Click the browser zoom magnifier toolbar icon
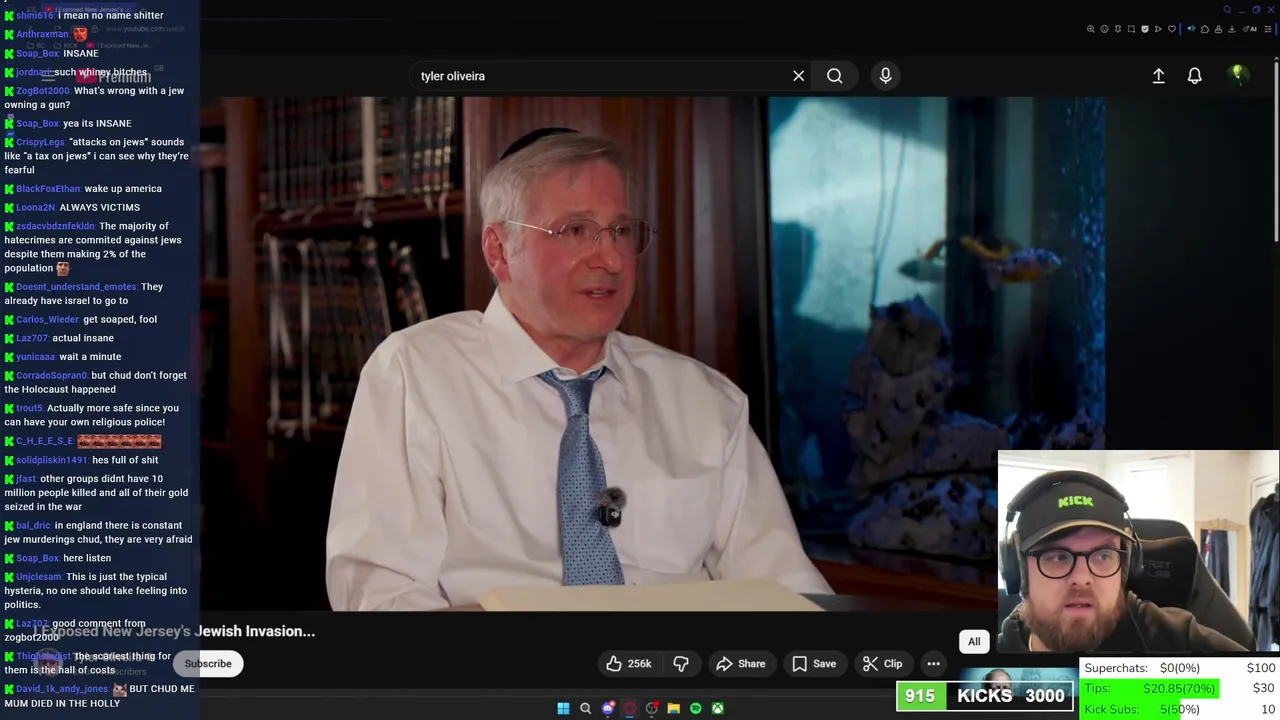This screenshot has height=720, width=1280. click(1091, 29)
